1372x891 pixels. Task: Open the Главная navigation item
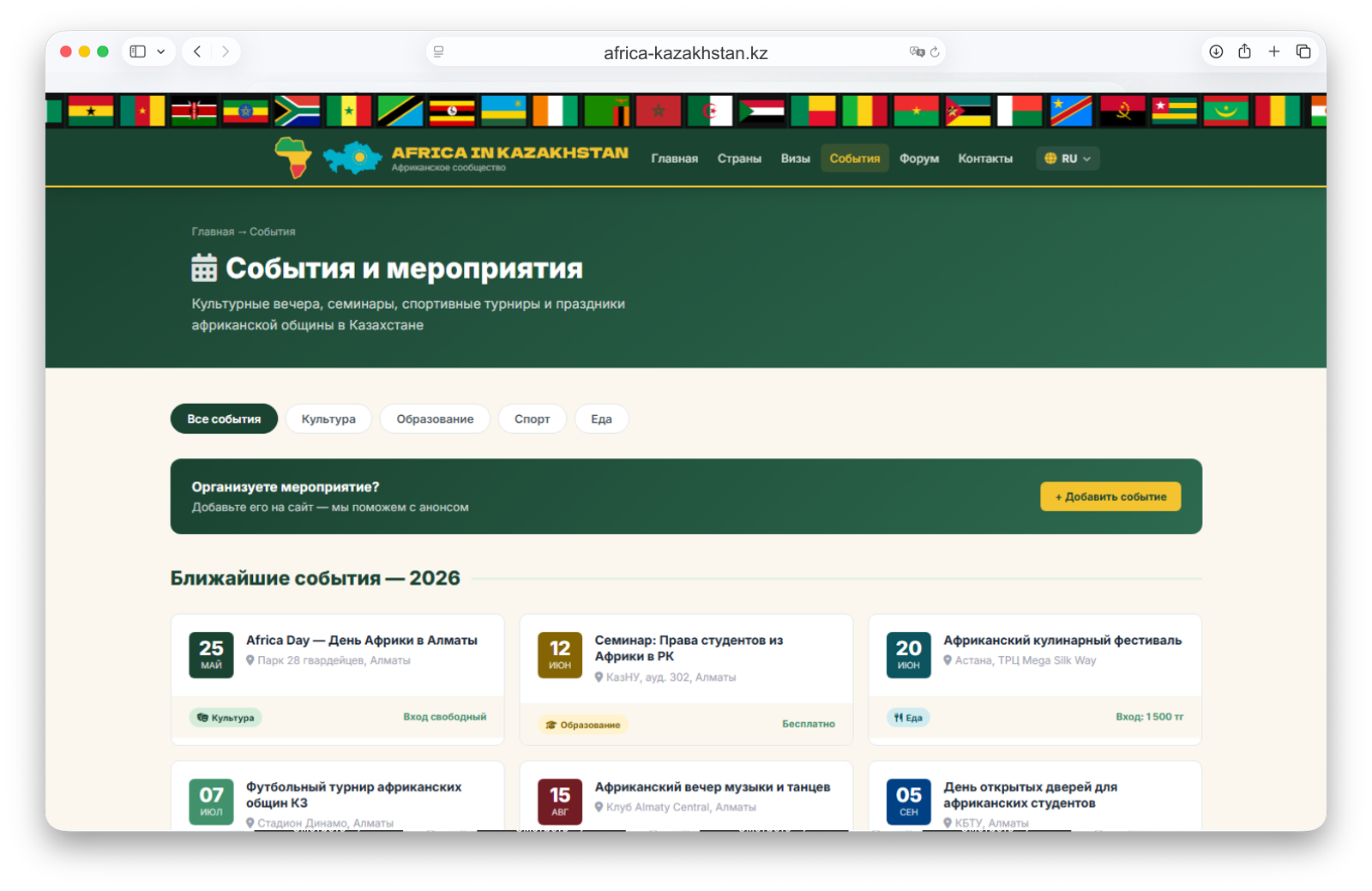tap(674, 159)
